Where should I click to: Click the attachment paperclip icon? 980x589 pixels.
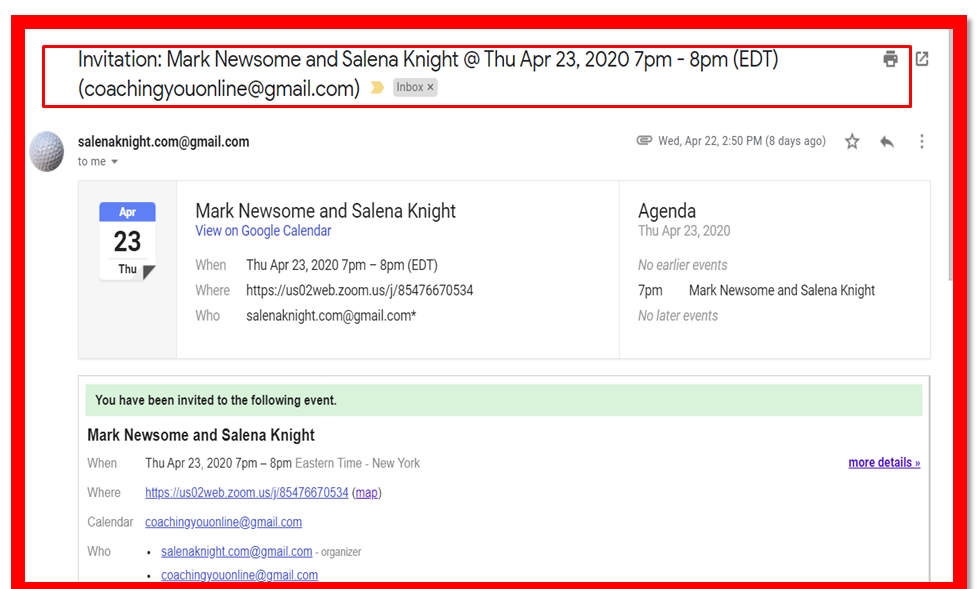pyautogui.click(x=644, y=141)
